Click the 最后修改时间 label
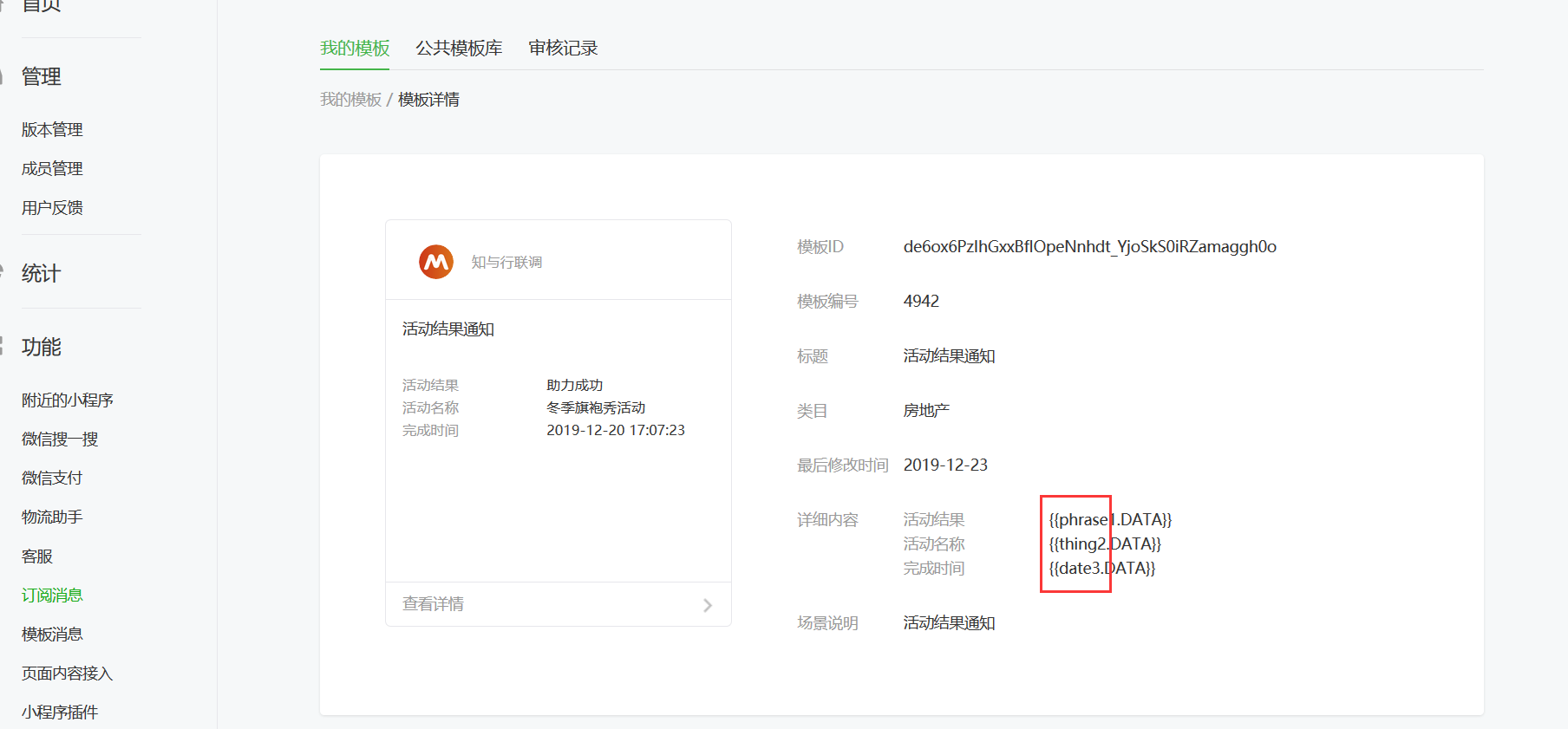 coord(843,465)
